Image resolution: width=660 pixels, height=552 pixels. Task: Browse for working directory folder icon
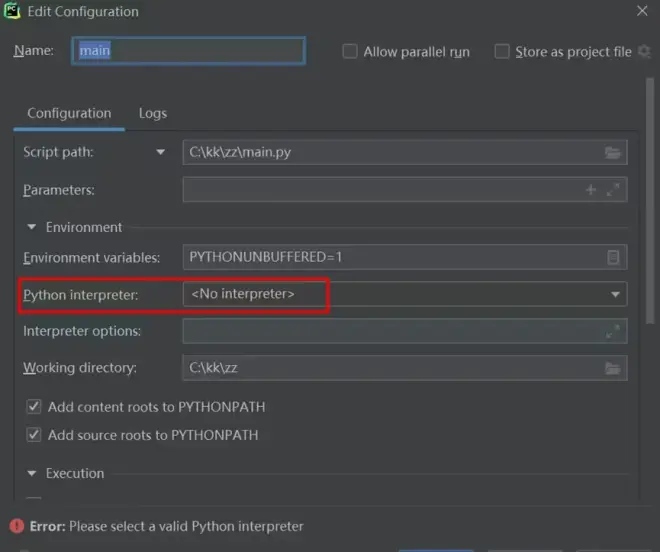[612, 368]
